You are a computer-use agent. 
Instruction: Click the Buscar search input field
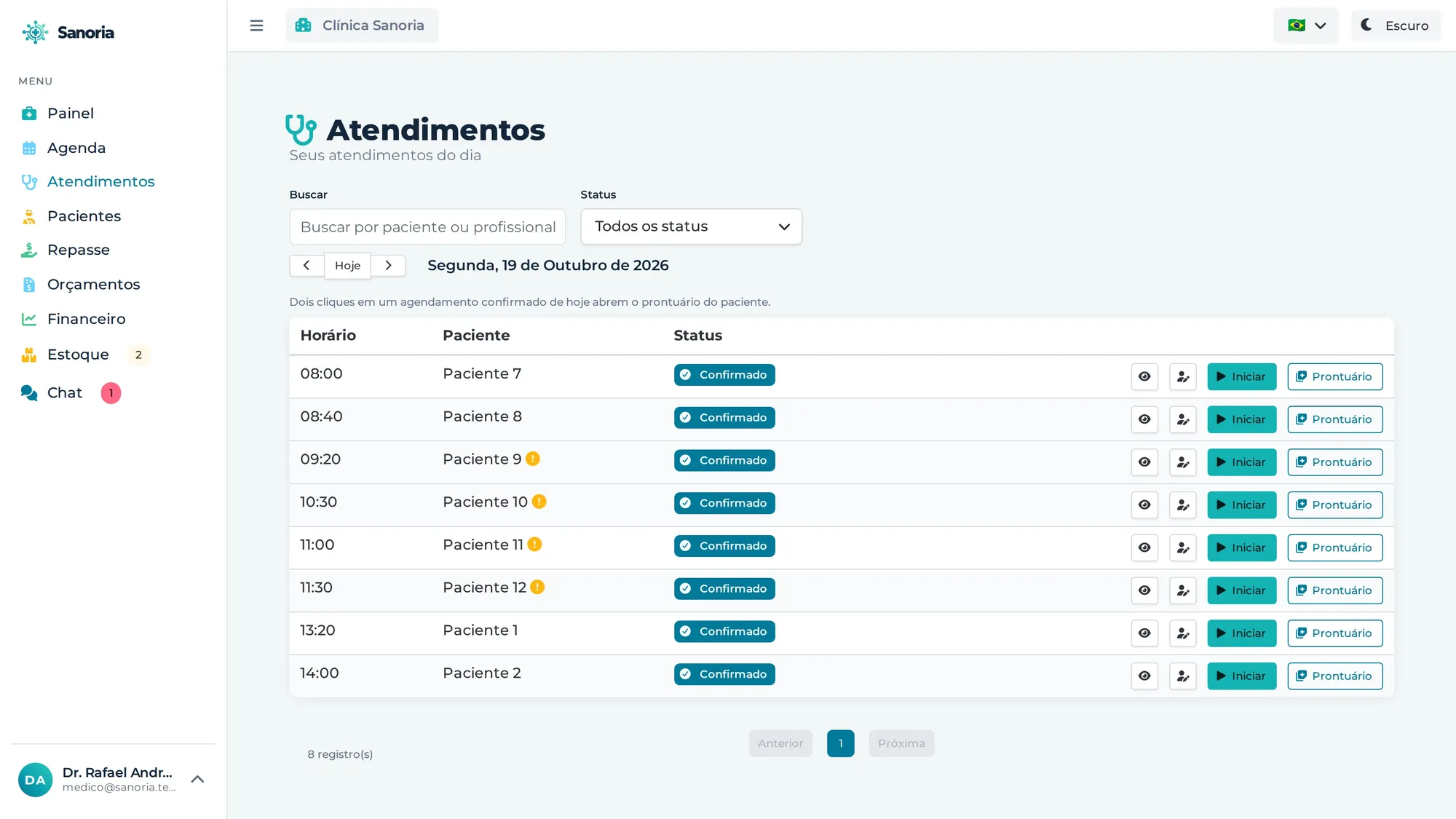click(427, 227)
